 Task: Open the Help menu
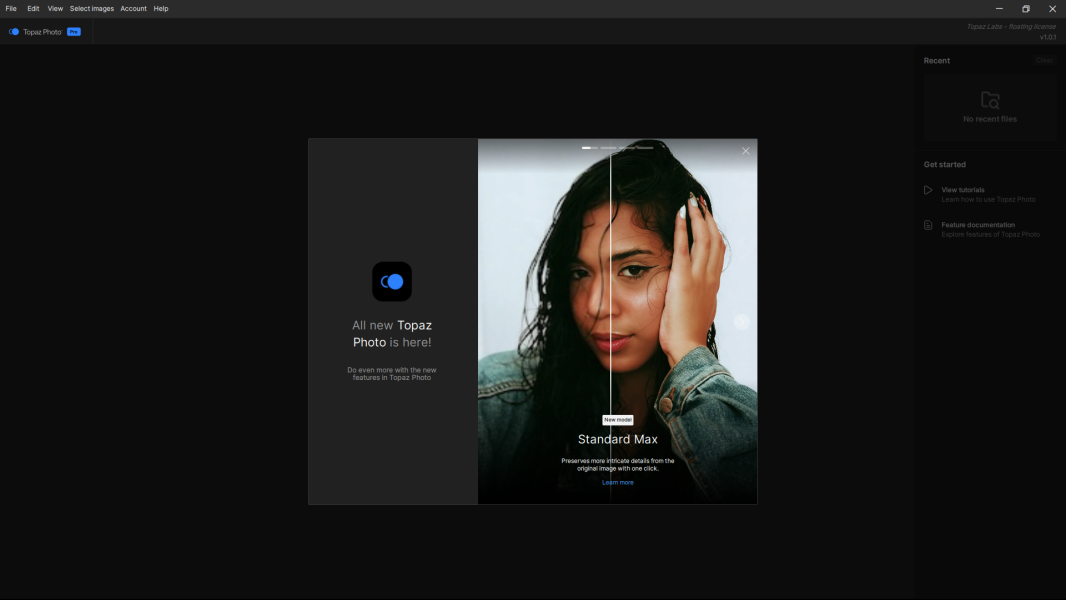point(161,9)
